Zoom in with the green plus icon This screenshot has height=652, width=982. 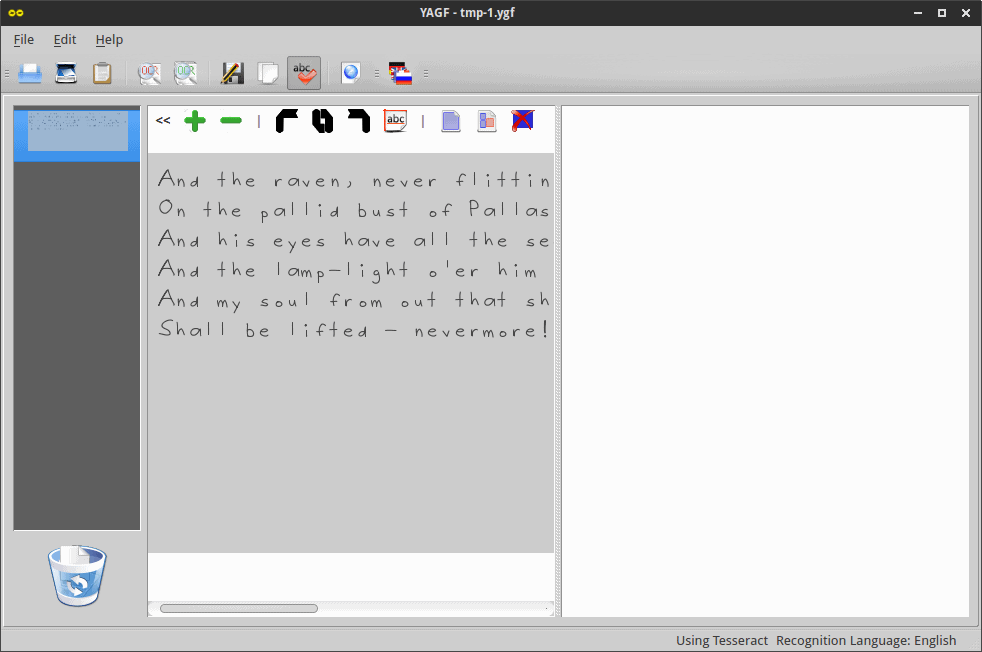pos(195,121)
